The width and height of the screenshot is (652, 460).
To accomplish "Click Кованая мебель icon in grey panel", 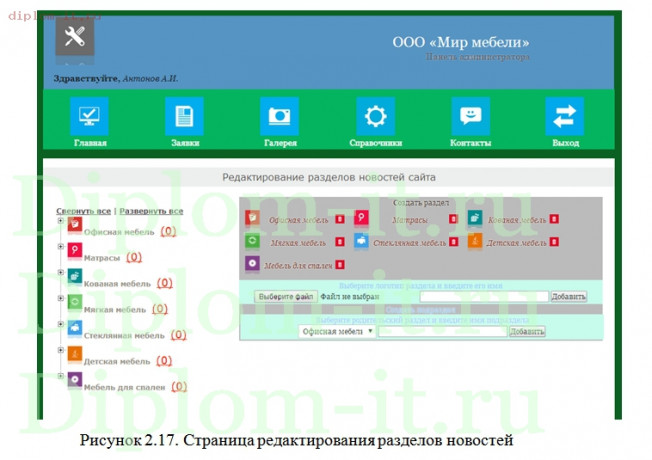I will pos(475,218).
